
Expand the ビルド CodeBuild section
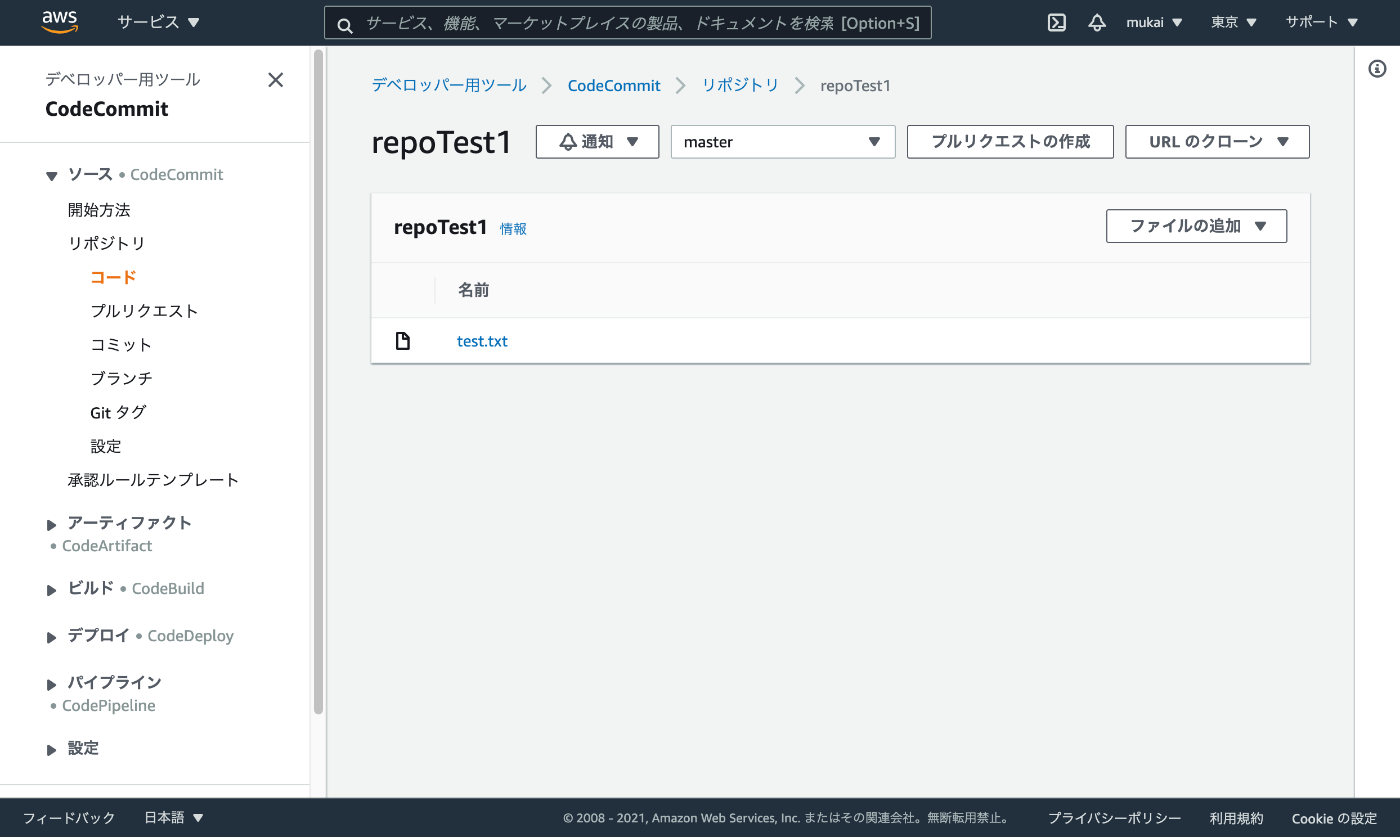51,590
